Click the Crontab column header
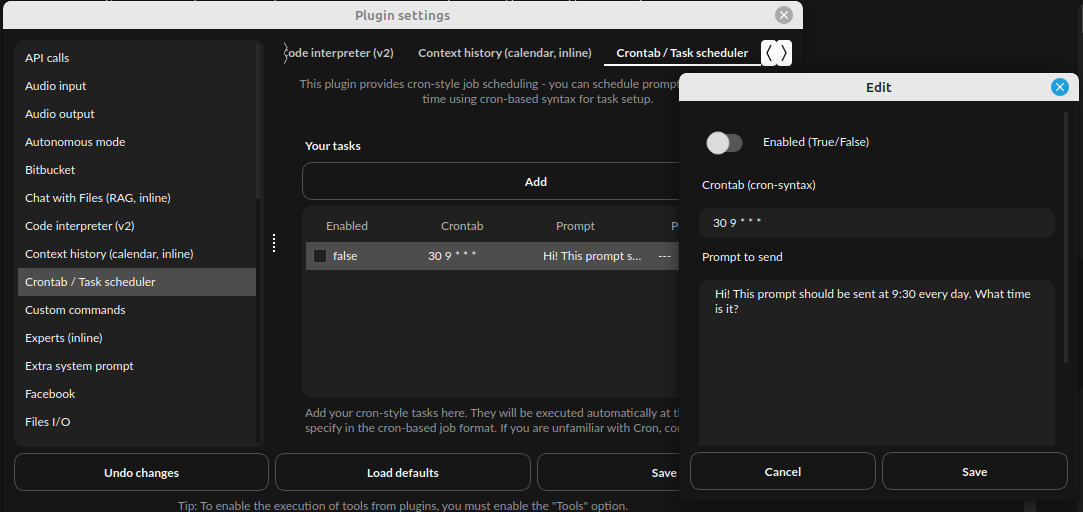This screenshot has height=512, width=1083. [x=462, y=226]
